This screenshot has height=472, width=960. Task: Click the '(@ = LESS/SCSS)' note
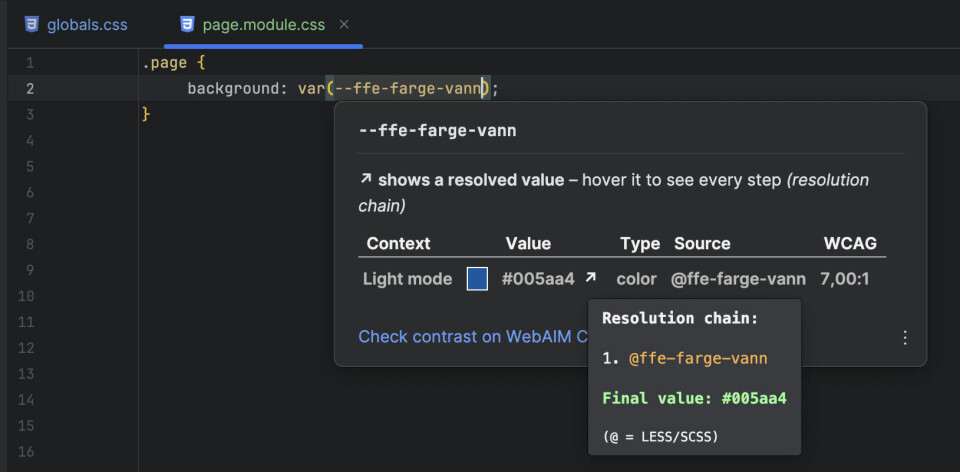(660, 437)
